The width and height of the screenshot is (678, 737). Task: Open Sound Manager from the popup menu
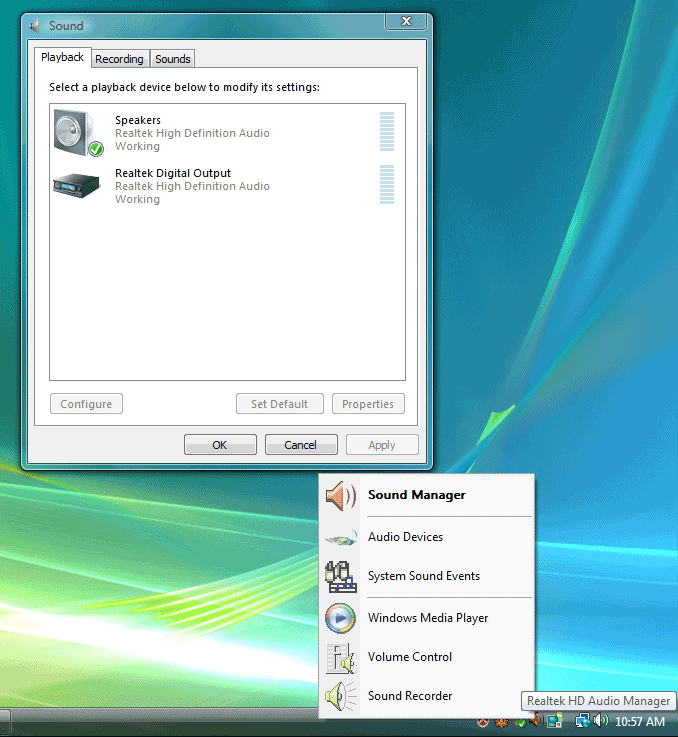coord(426,495)
